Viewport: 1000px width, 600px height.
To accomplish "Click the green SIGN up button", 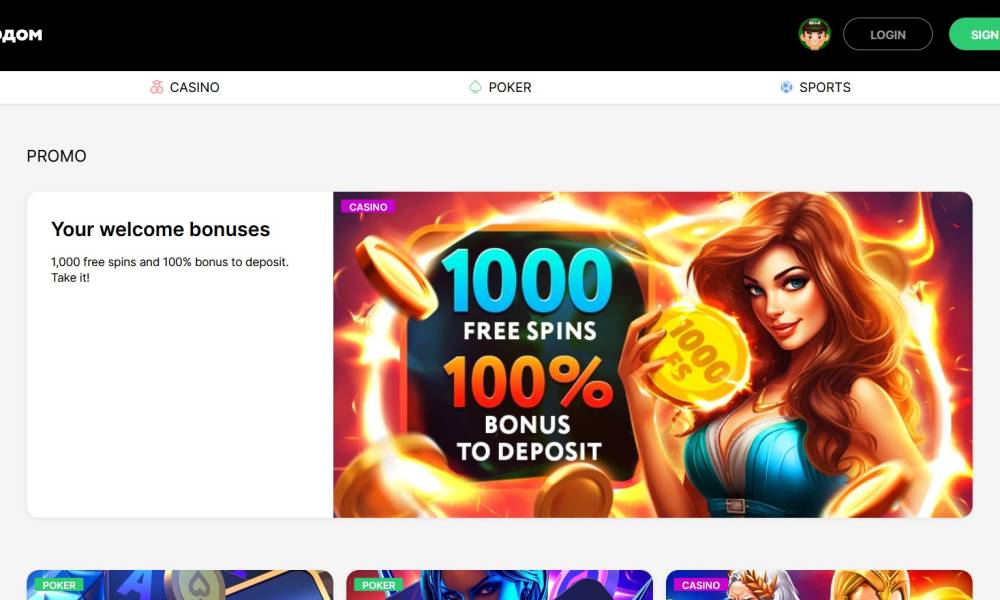I will [974, 34].
